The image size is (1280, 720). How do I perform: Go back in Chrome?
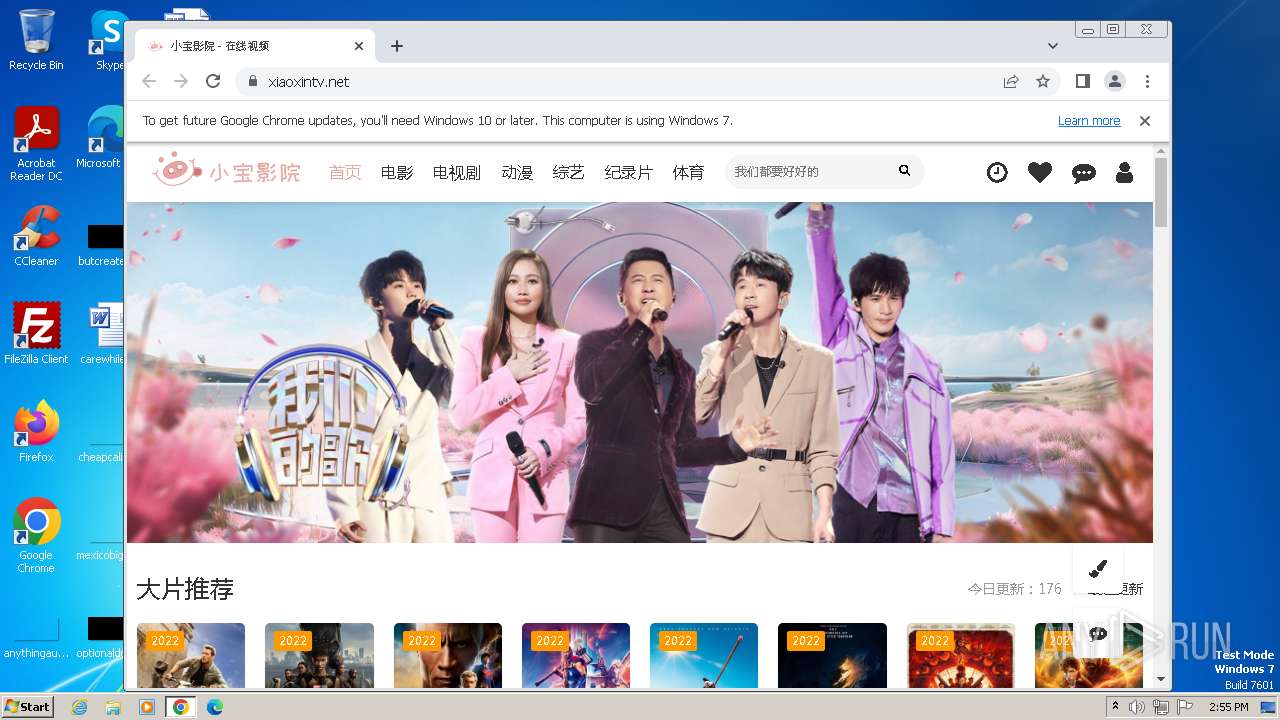[149, 81]
